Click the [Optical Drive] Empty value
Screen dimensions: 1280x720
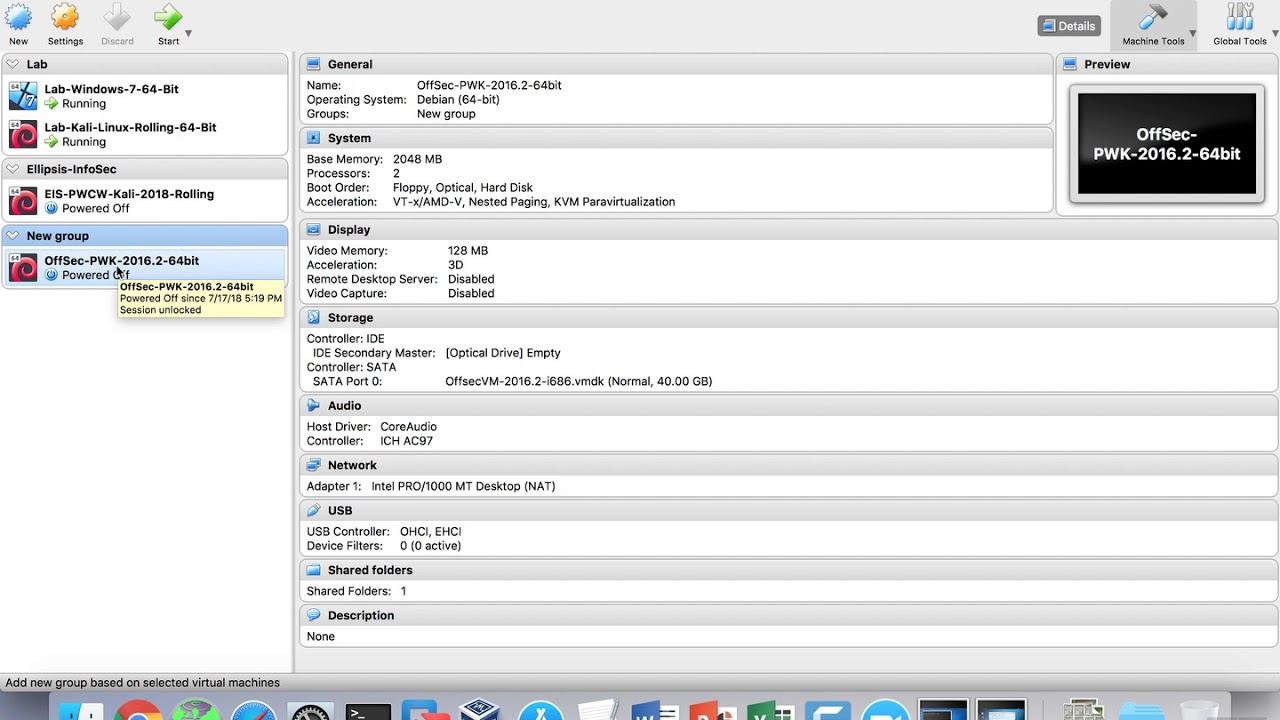tap(503, 353)
